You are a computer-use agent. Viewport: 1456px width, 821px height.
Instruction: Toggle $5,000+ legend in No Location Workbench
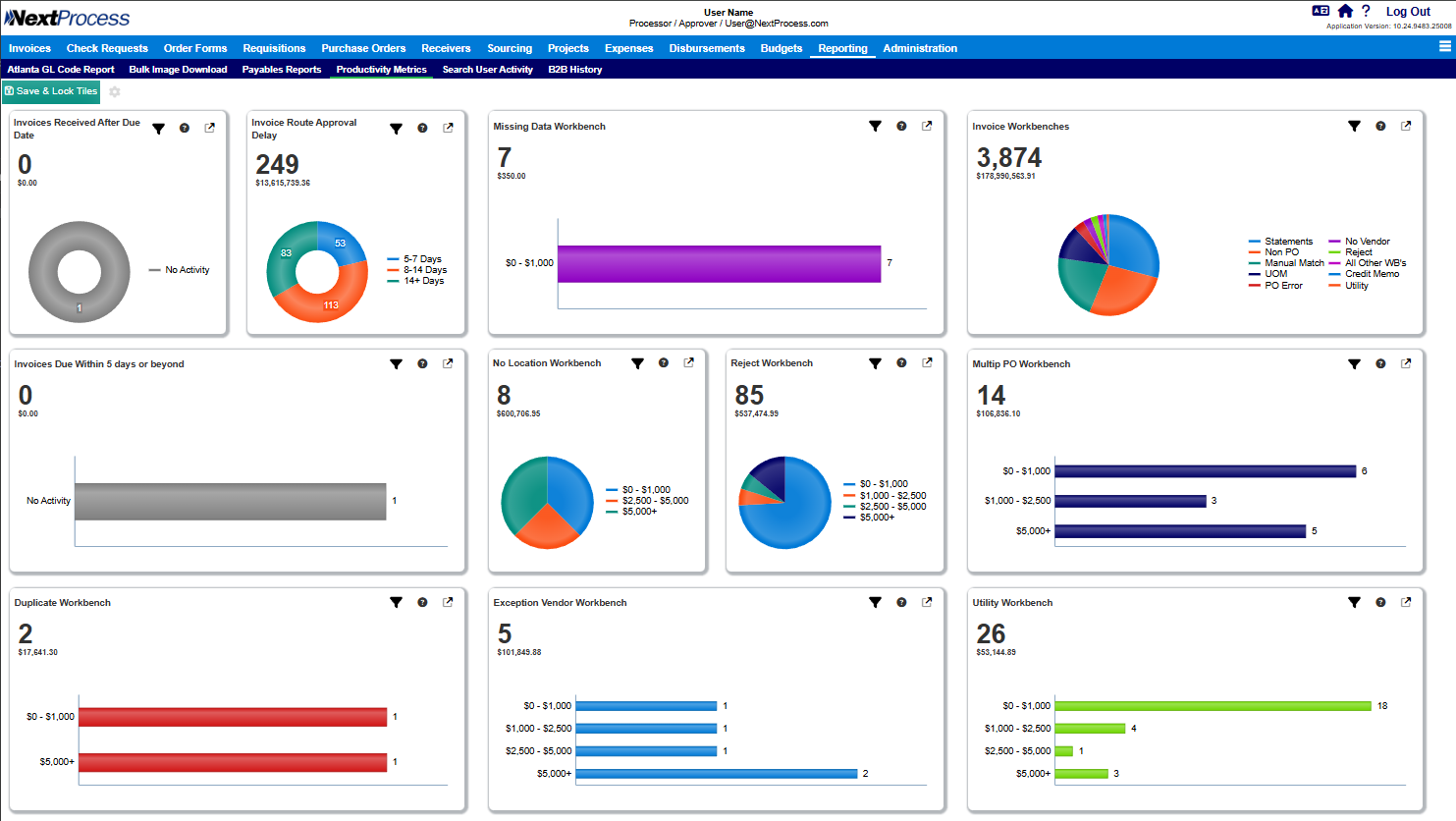pyautogui.click(x=639, y=512)
